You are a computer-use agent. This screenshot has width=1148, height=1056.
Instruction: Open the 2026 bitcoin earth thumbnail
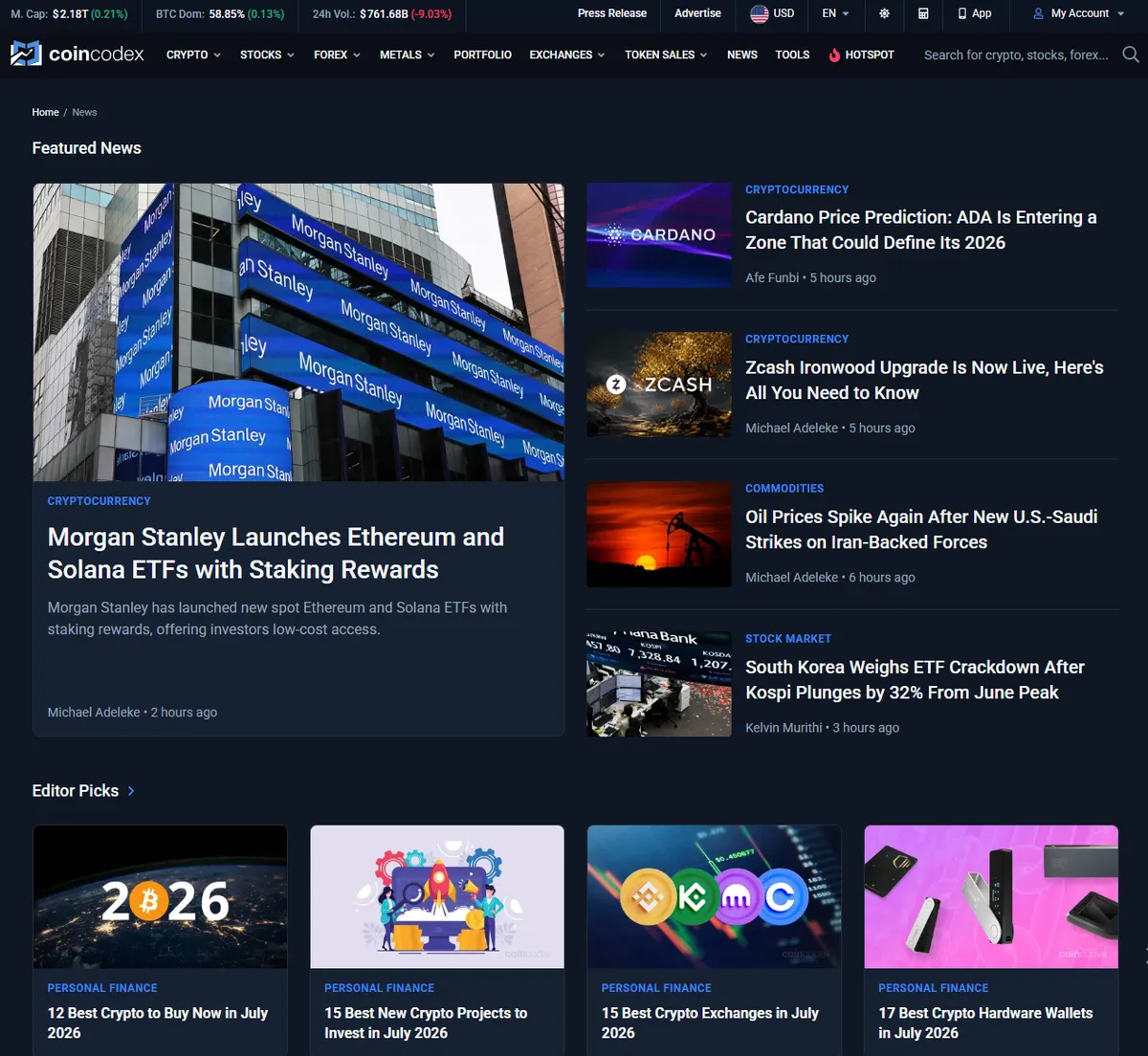[161, 897]
